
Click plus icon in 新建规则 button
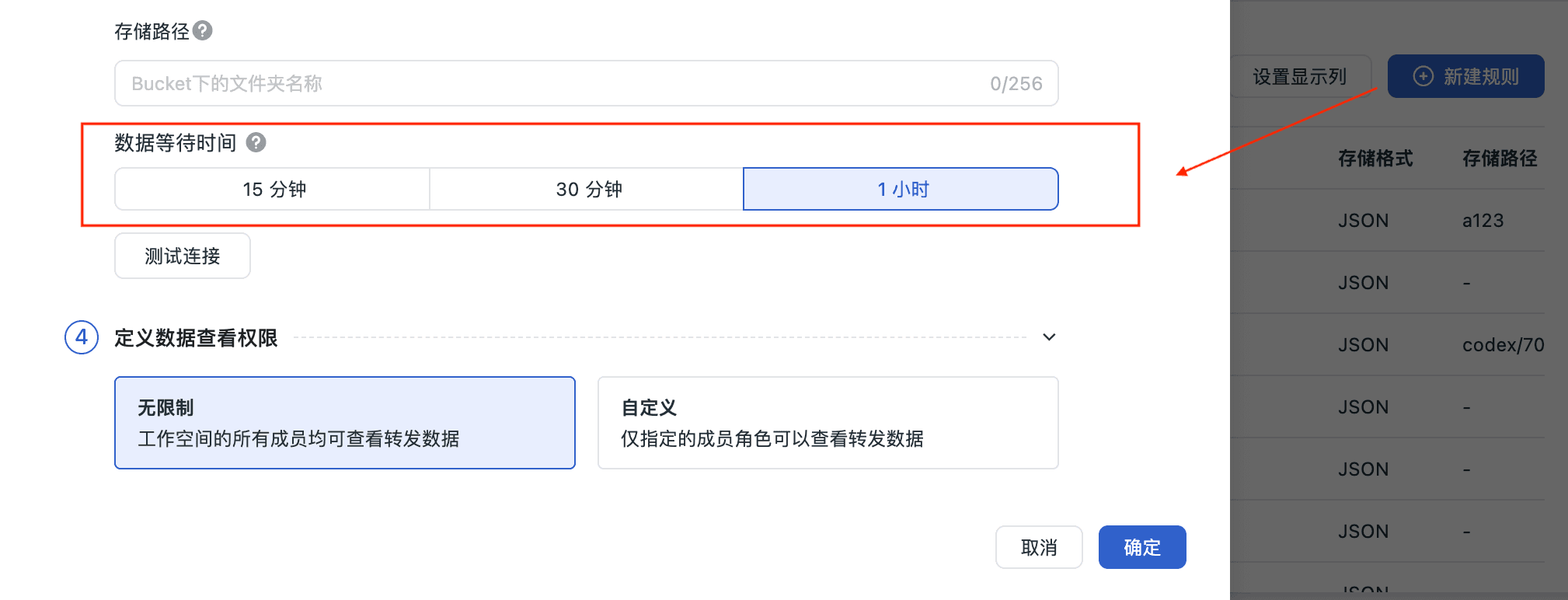click(1423, 76)
